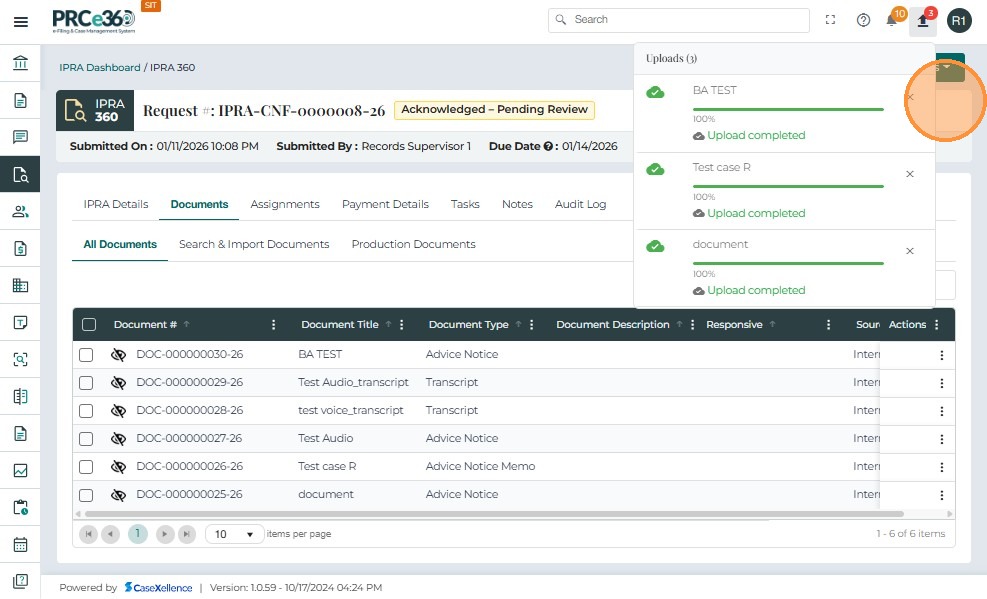The width and height of the screenshot is (987, 599).
Task: Check the box for DOC-000000030-26
Action: tap(87, 355)
